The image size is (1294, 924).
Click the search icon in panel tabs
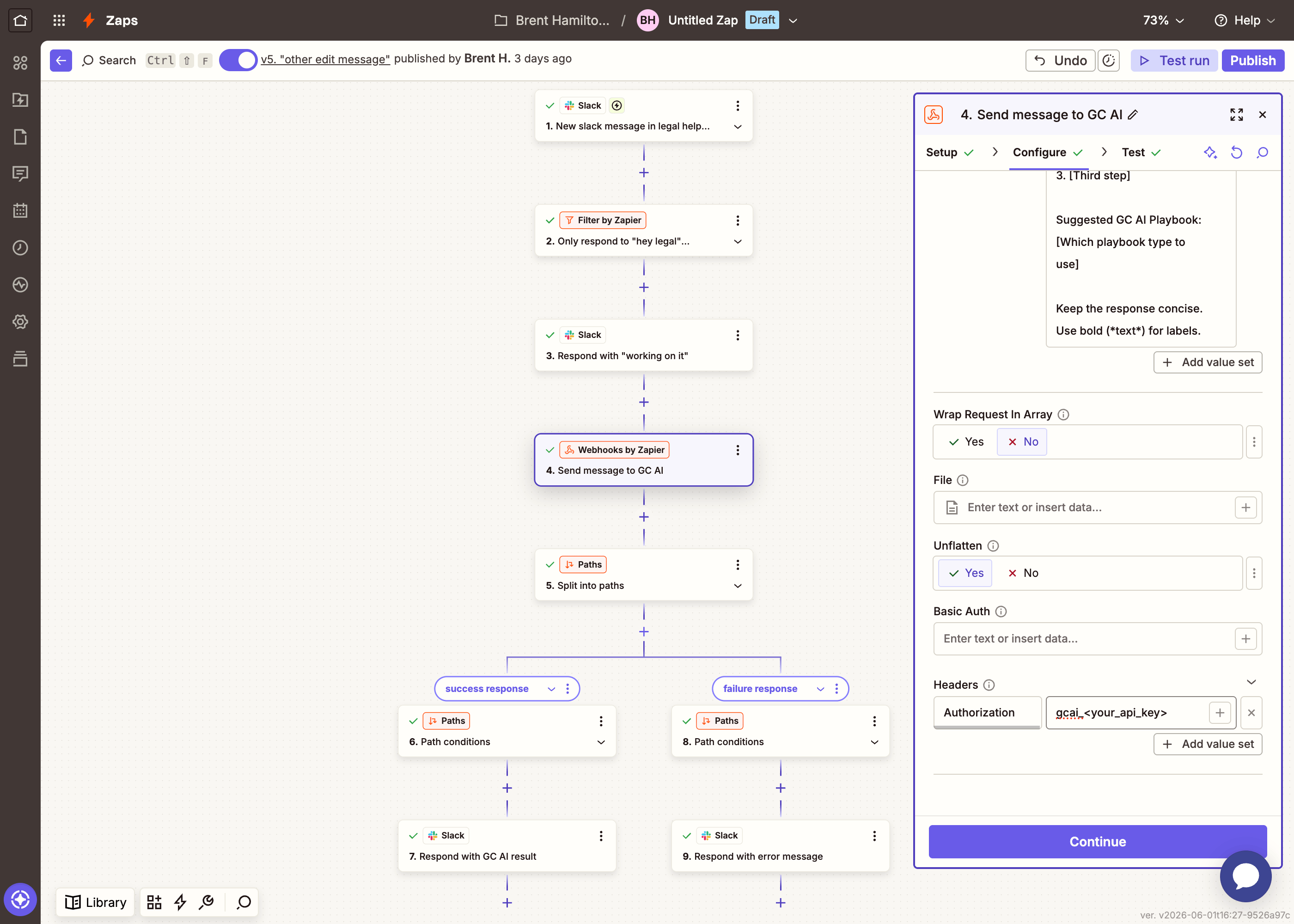tap(1263, 153)
